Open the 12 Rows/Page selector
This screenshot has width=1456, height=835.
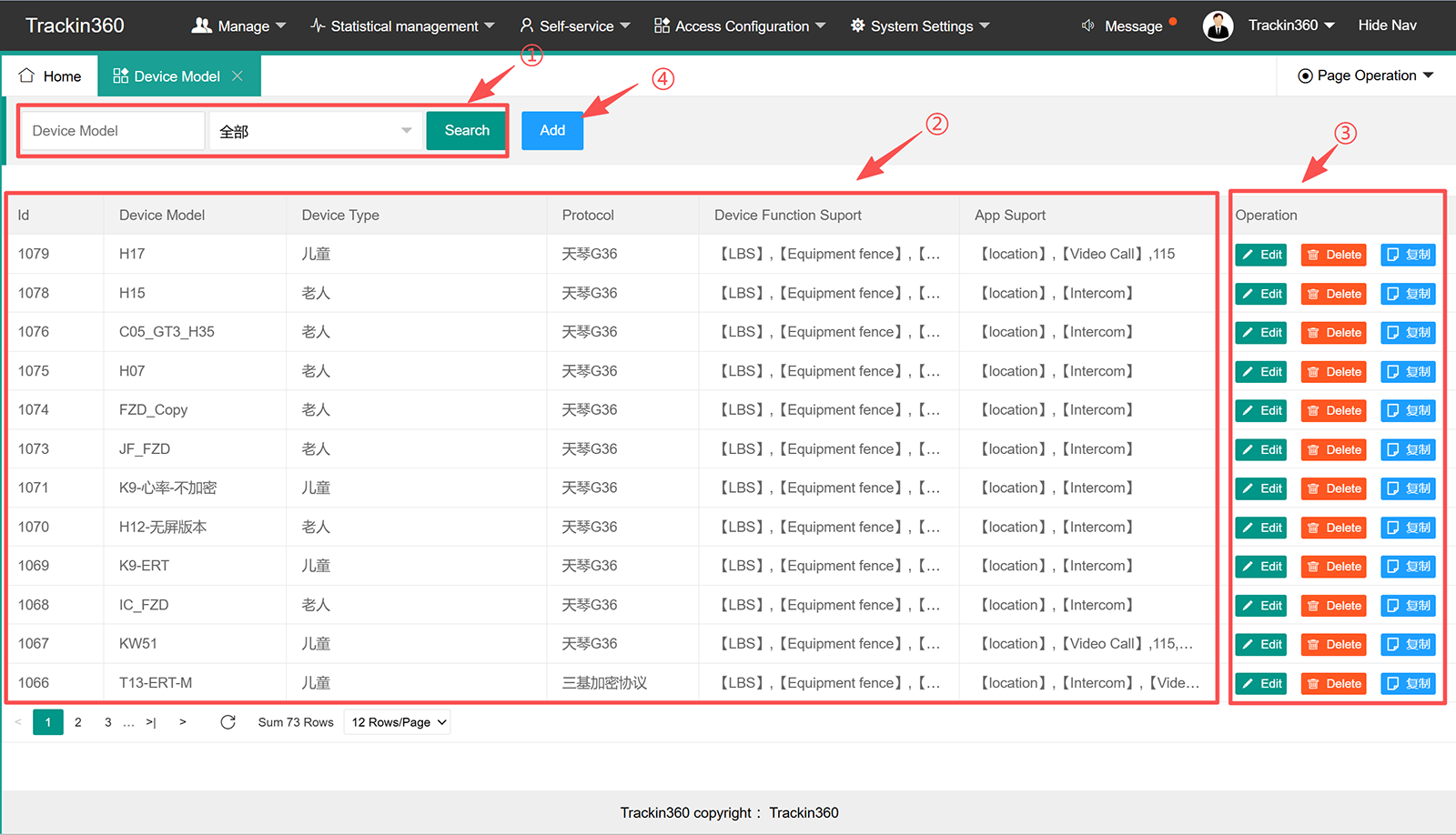coord(398,722)
